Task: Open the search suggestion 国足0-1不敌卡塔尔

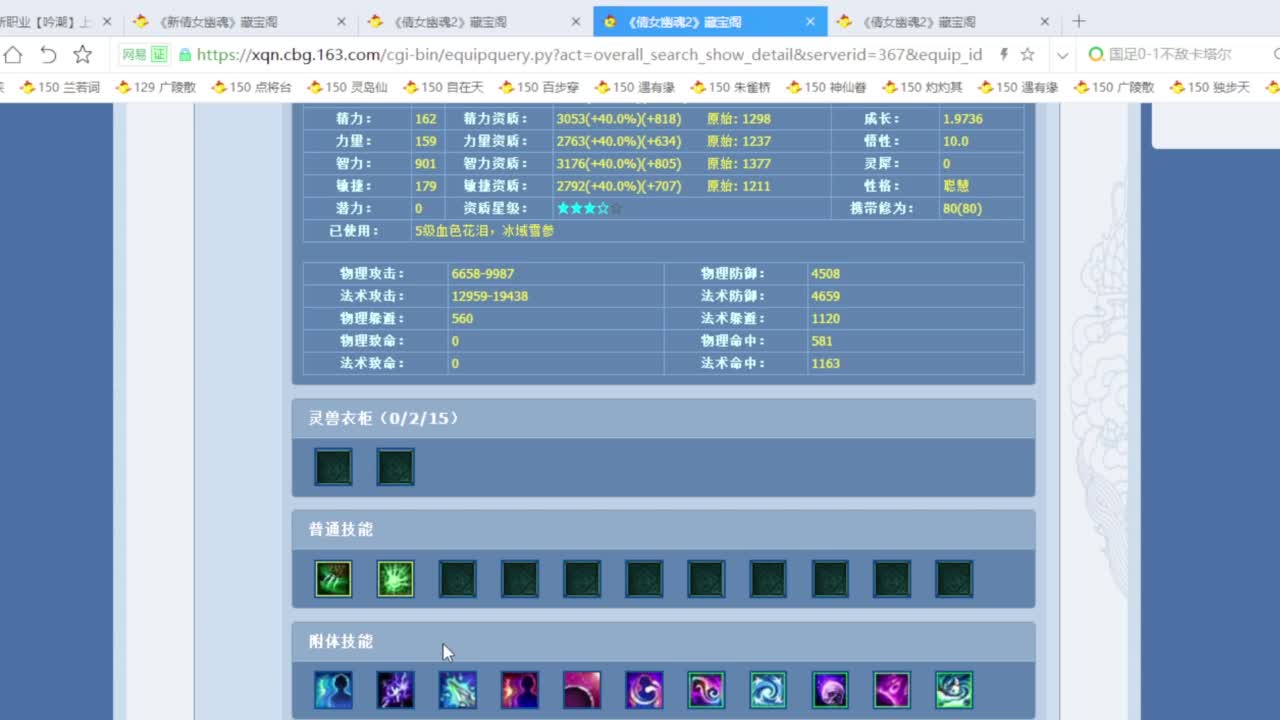Action: [x=1168, y=55]
